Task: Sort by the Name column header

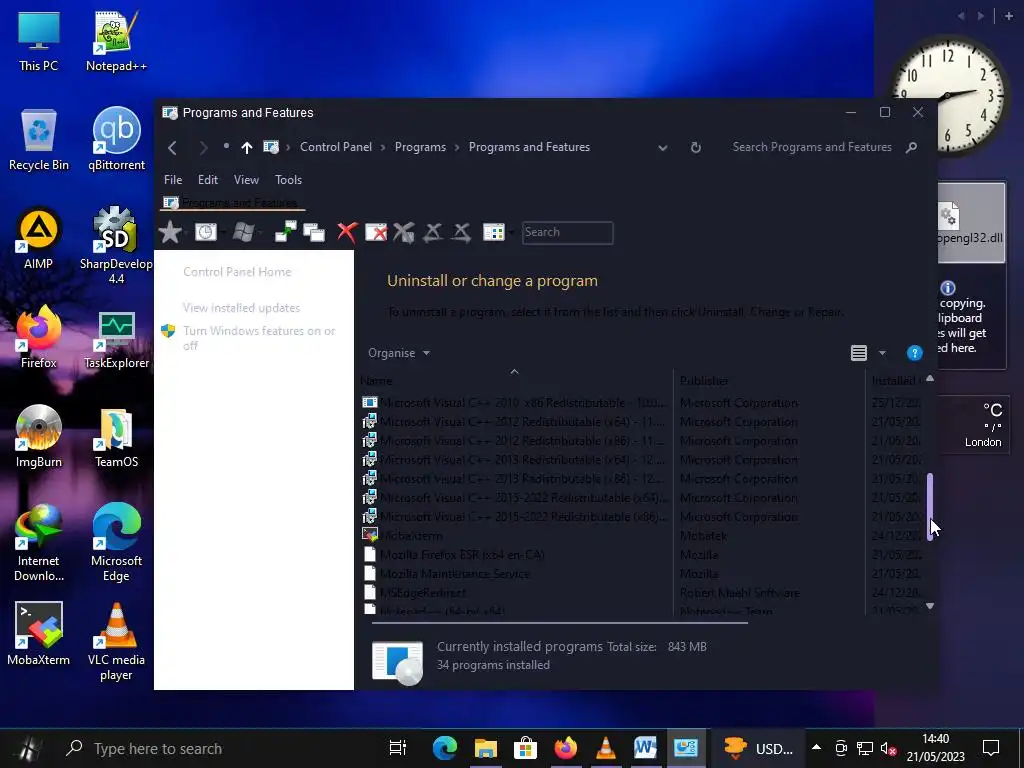Action: click(x=516, y=380)
